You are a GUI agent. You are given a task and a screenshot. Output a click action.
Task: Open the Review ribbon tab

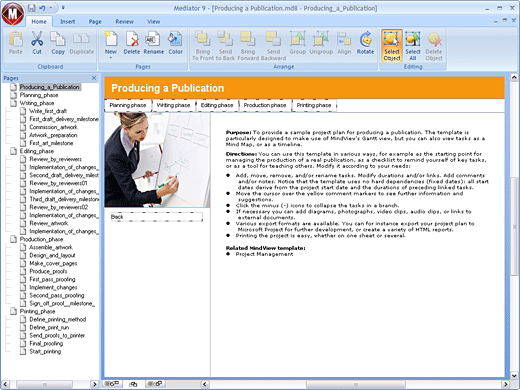coord(124,22)
